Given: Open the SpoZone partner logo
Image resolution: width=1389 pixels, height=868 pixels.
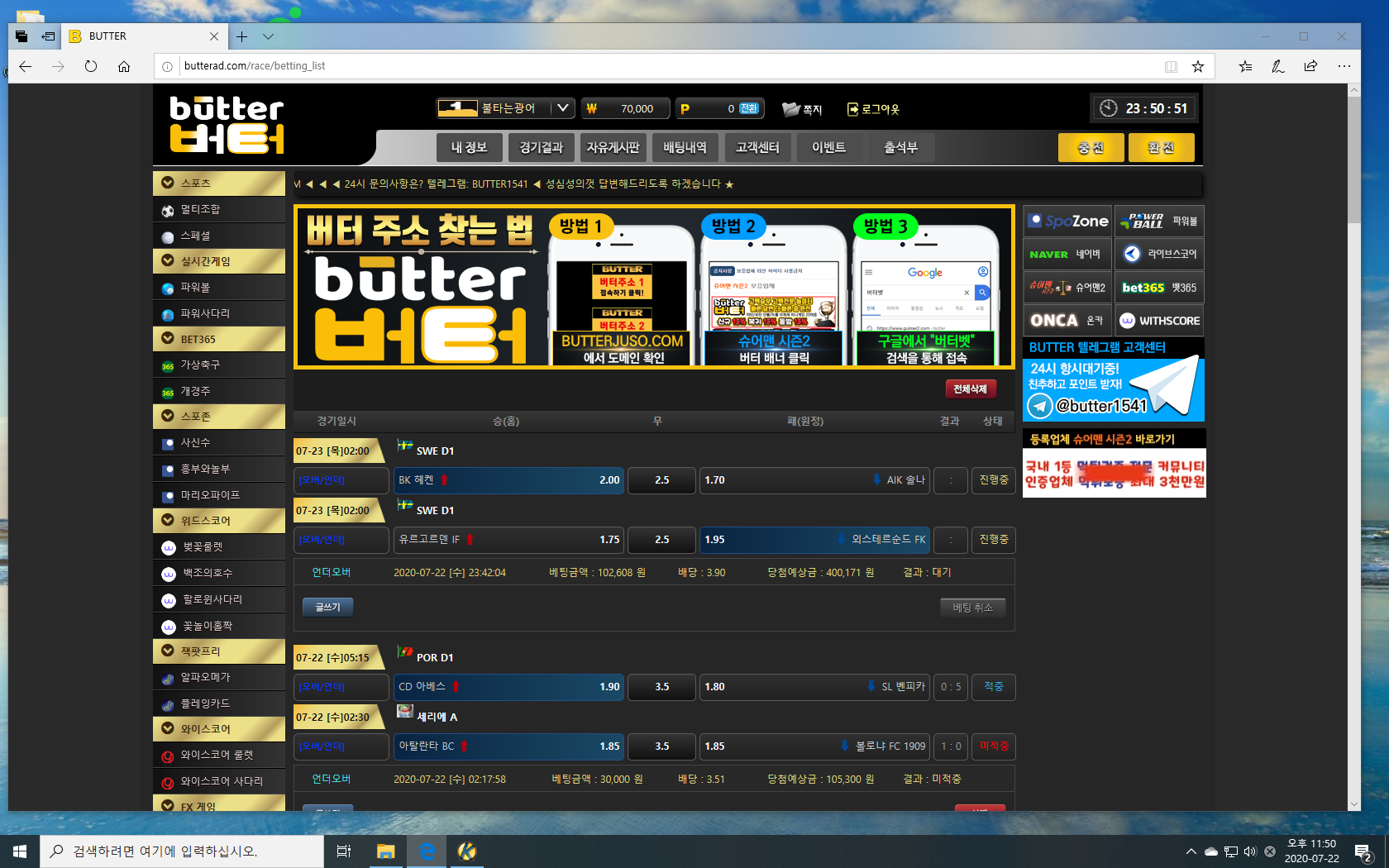Looking at the screenshot, I should [1067, 221].
